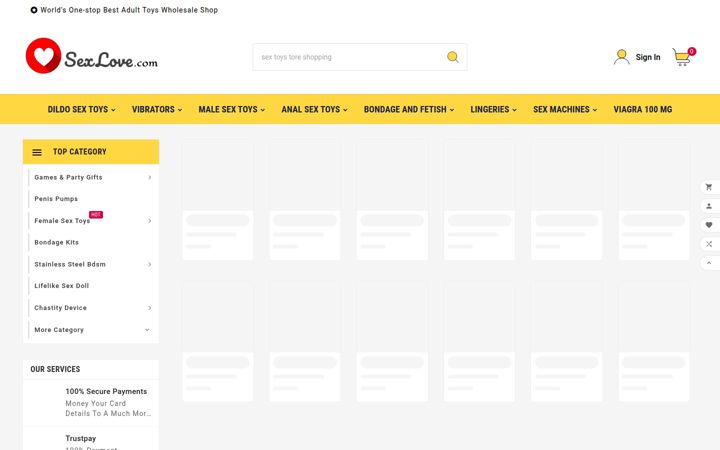Toggle the Top Category hamburger menu
Viewport: 720px width, 450px height.
37,152
